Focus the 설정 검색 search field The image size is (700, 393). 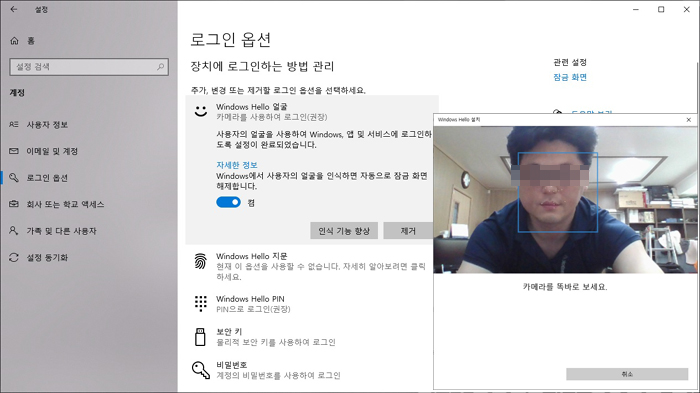[x=89, y=67]
